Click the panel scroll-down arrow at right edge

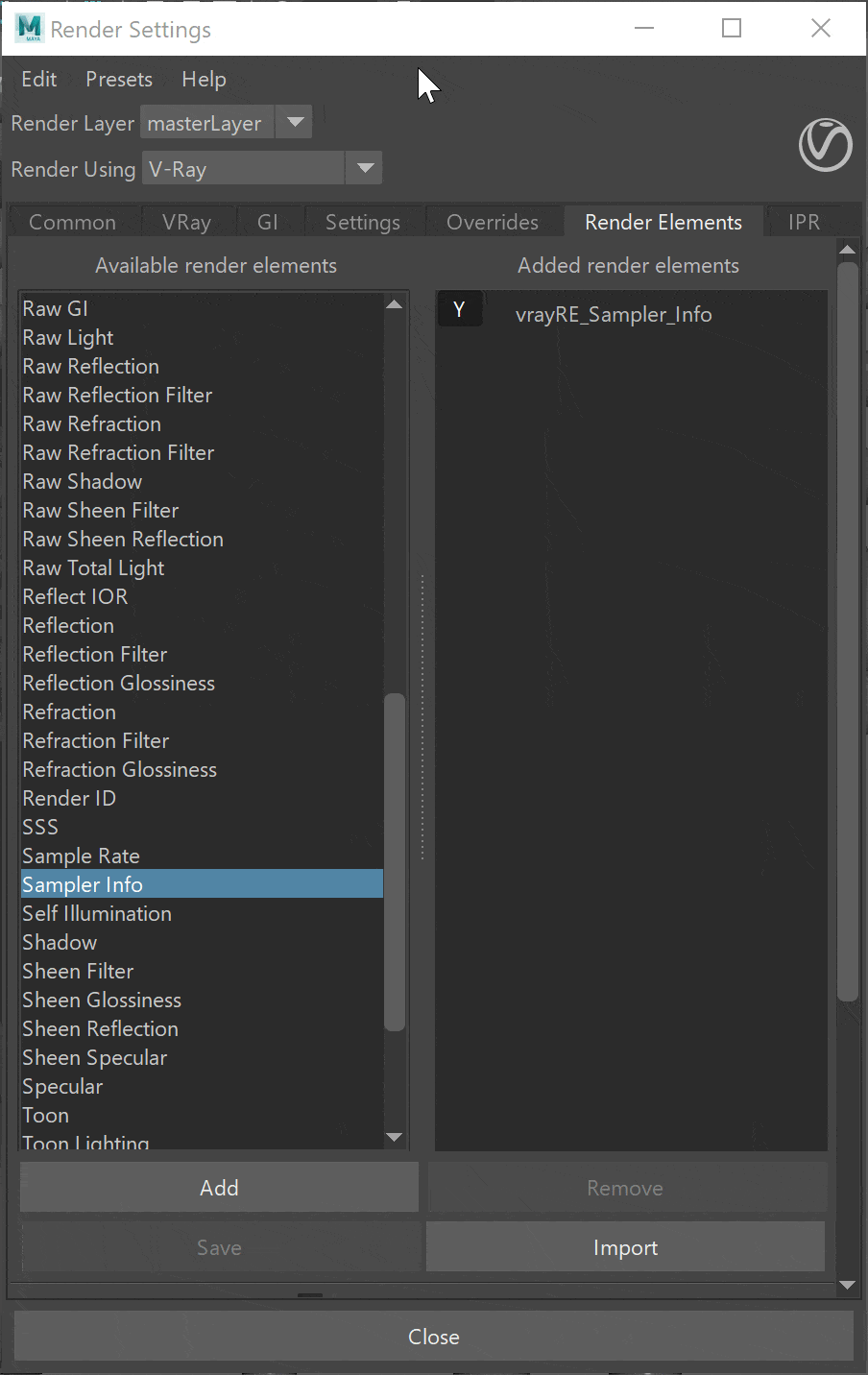847,1285
